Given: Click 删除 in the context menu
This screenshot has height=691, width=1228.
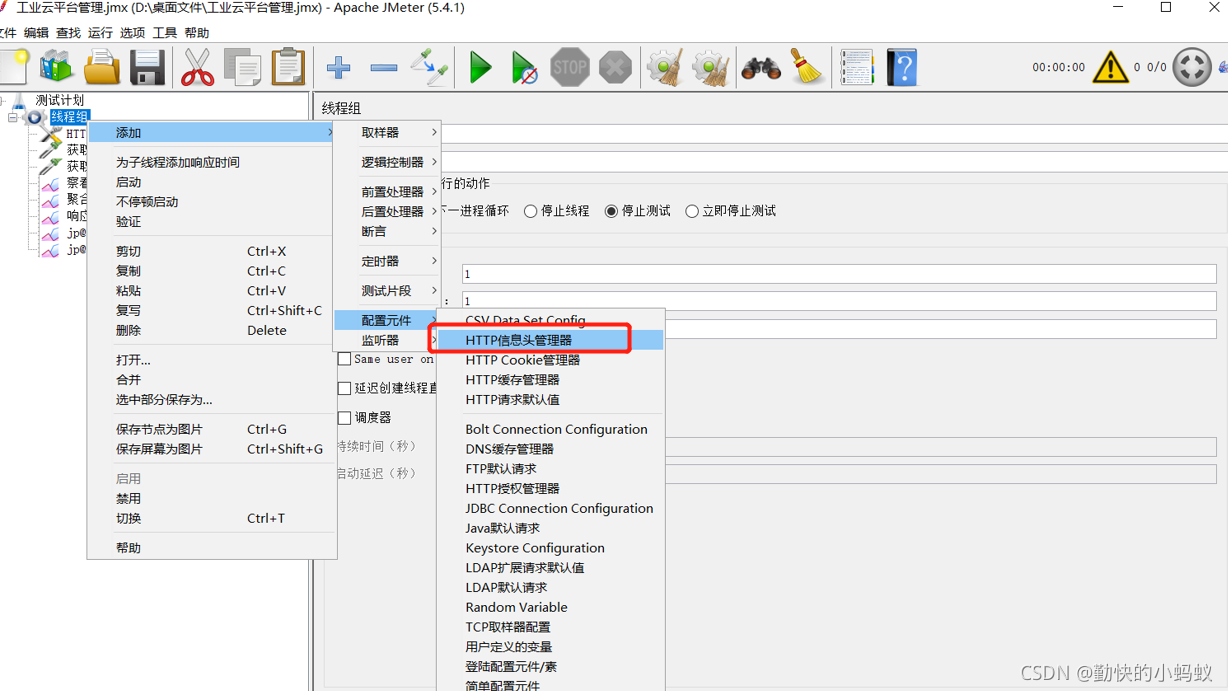Looking at the screenshot, I should click(x=212, y=330).
